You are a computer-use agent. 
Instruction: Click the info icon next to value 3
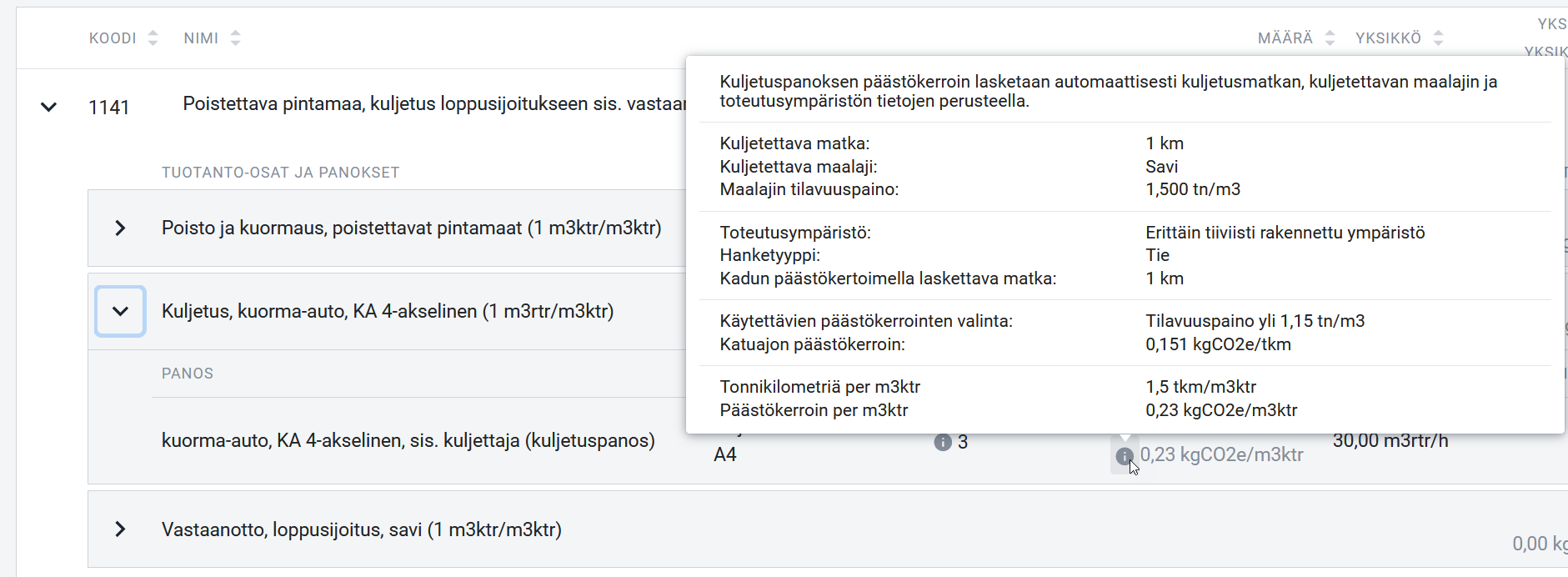pos(943,442)
